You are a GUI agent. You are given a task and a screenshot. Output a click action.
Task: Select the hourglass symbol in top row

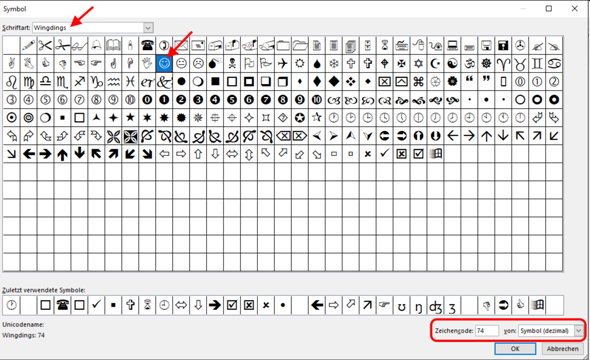point(385,46)
